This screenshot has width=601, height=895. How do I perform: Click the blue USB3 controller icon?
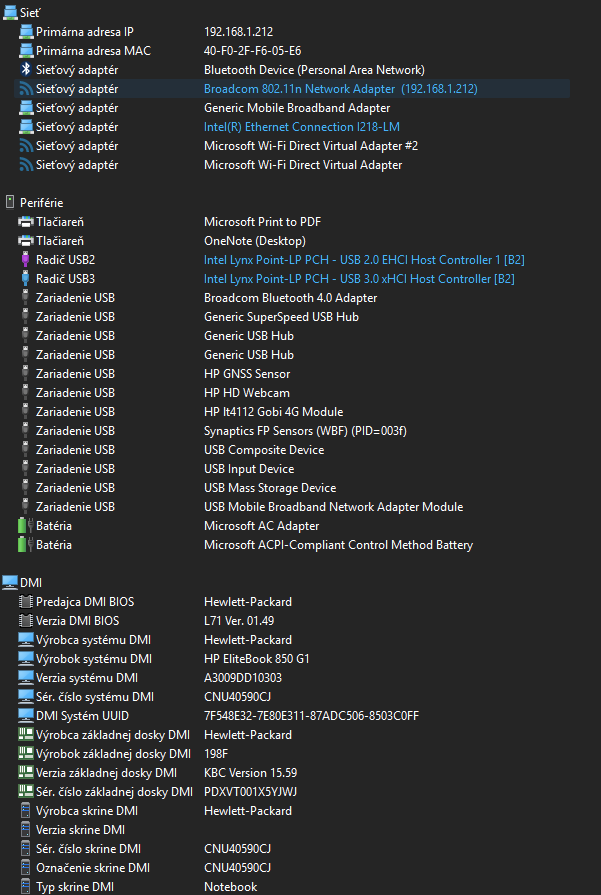pyautogui.click(x=25, y=279)
